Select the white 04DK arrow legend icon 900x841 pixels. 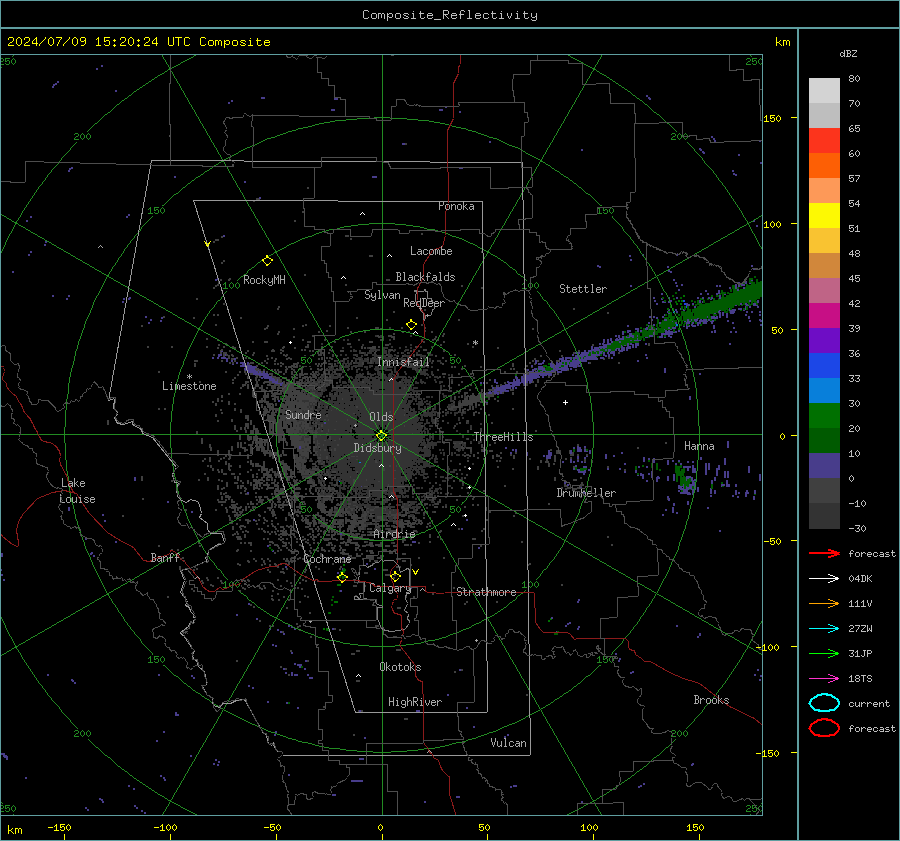(x=824, y=579)
